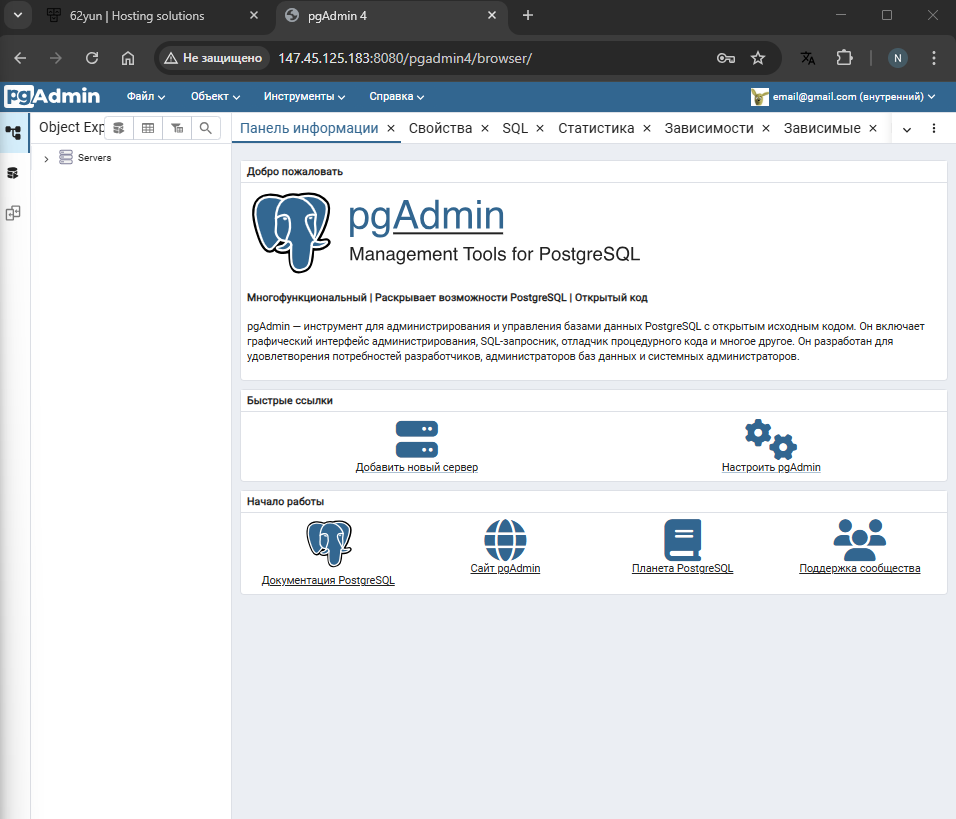The width and height of the screenshot is (956, 819).
Task: Open the Object Explorer sidebar icon
Action: (x=13, y=131)
